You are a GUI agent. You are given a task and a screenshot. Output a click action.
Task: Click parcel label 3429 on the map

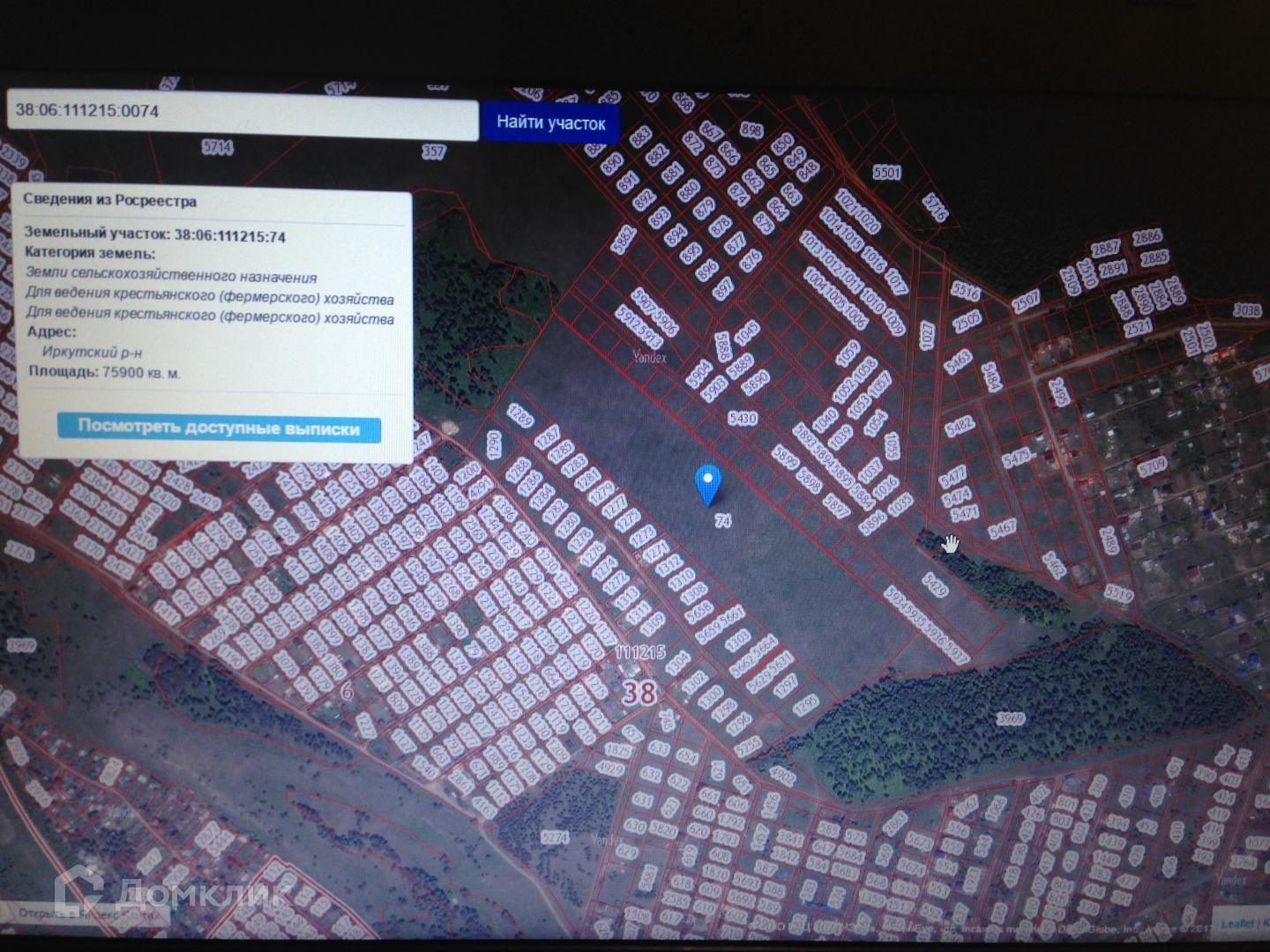pos(934,584)
